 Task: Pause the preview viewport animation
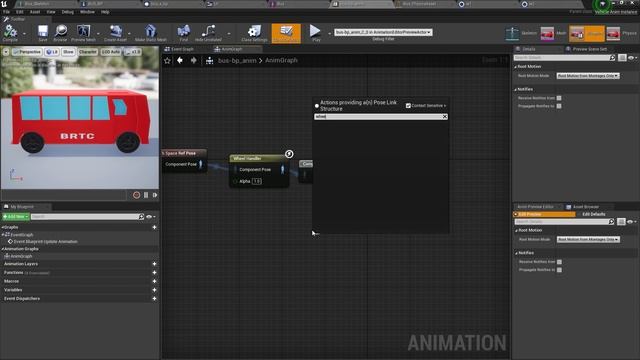click(146, 195)
